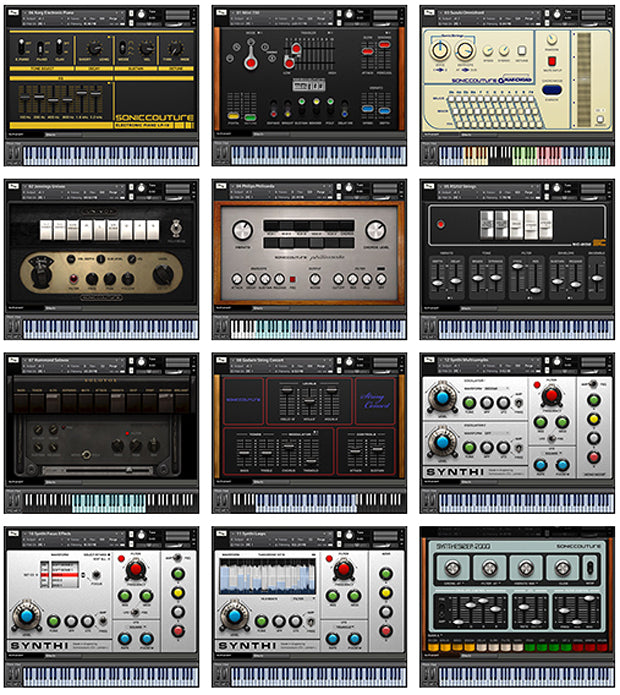Flip the rocker switch right of Synthesizer 2000 knobs
The height and width of the screenshot is (695, 620).
(590, 567)
